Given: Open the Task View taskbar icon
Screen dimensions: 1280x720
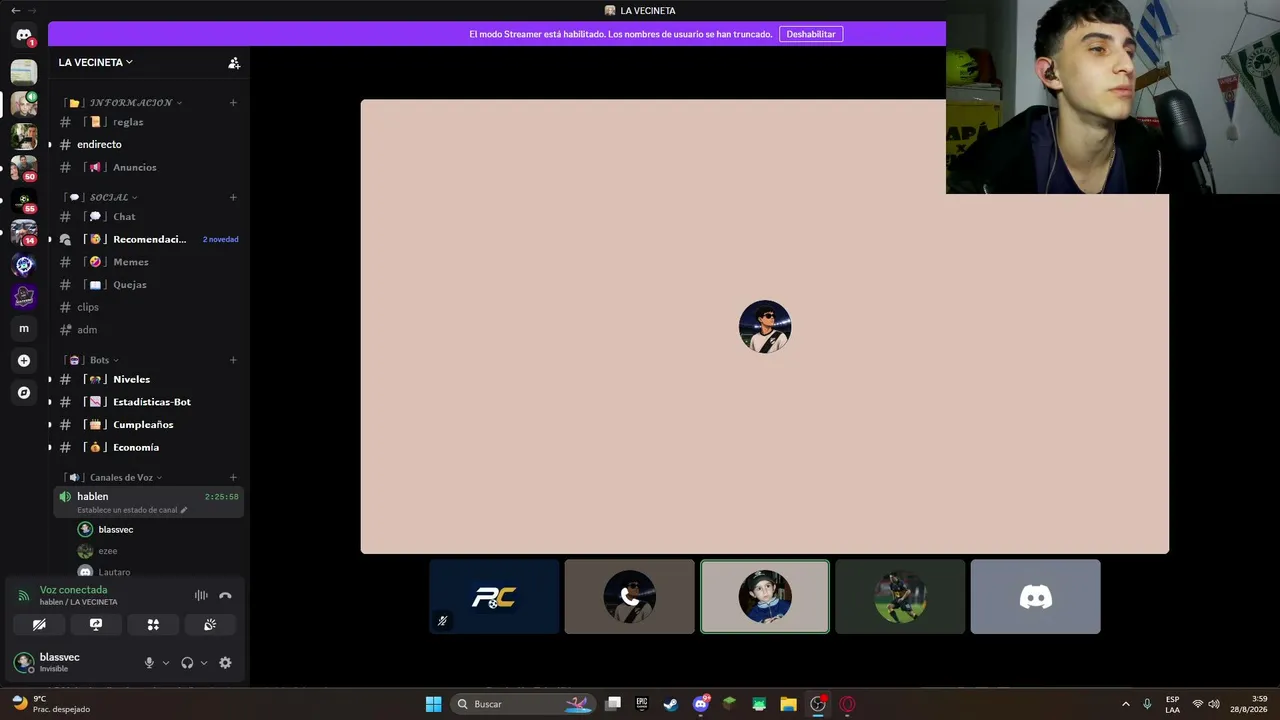Looking at the screenshot, I should pos(613,704).
